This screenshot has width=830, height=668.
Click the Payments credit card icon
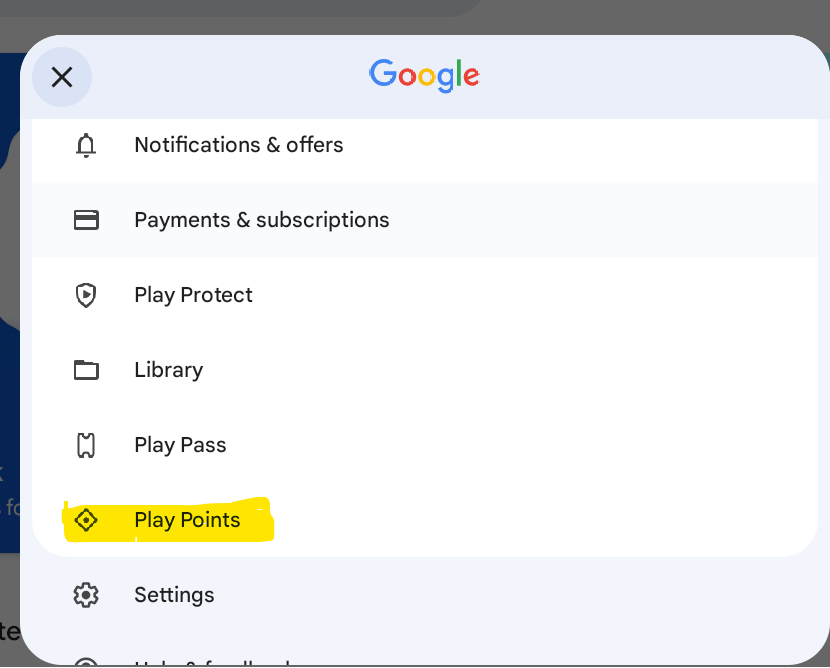pyautogui.click(x=86, y=220)
